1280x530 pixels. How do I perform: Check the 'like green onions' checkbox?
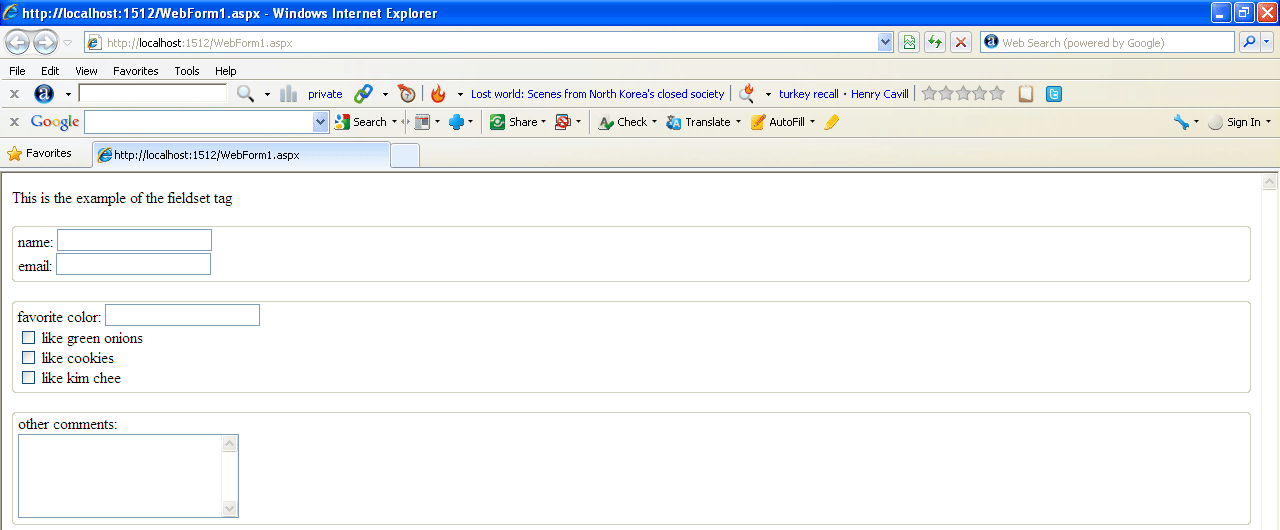click(28, 338)
